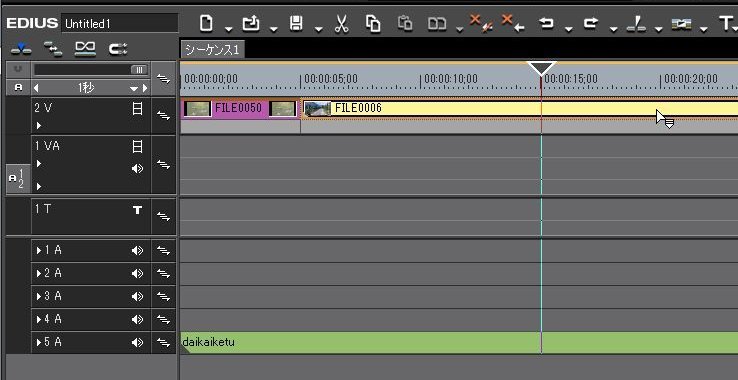Toggle video mute on 1 VA track

tap(137, 147)
